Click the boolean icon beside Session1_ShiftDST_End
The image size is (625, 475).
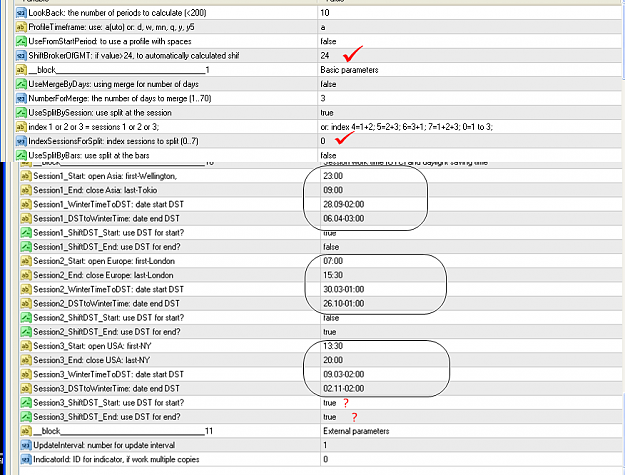point(26,247)
